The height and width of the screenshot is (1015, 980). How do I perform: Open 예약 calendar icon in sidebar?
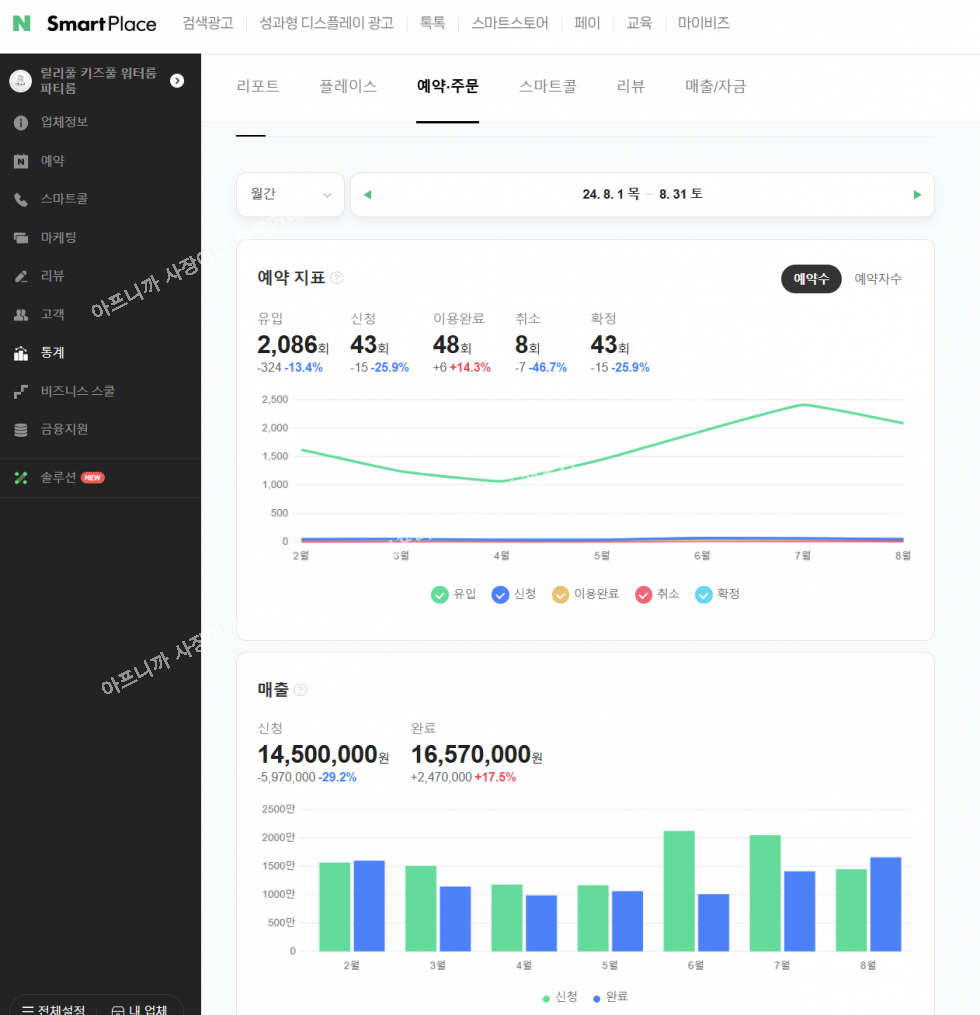20,161
